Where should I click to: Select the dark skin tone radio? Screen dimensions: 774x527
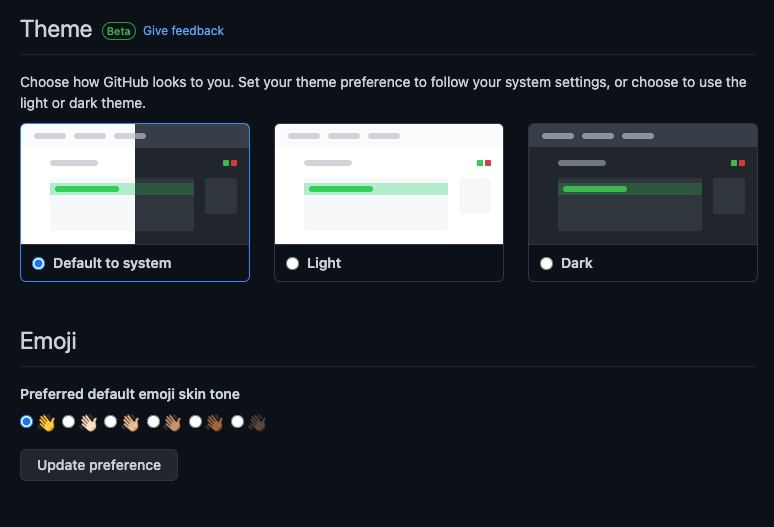[237, 421]
